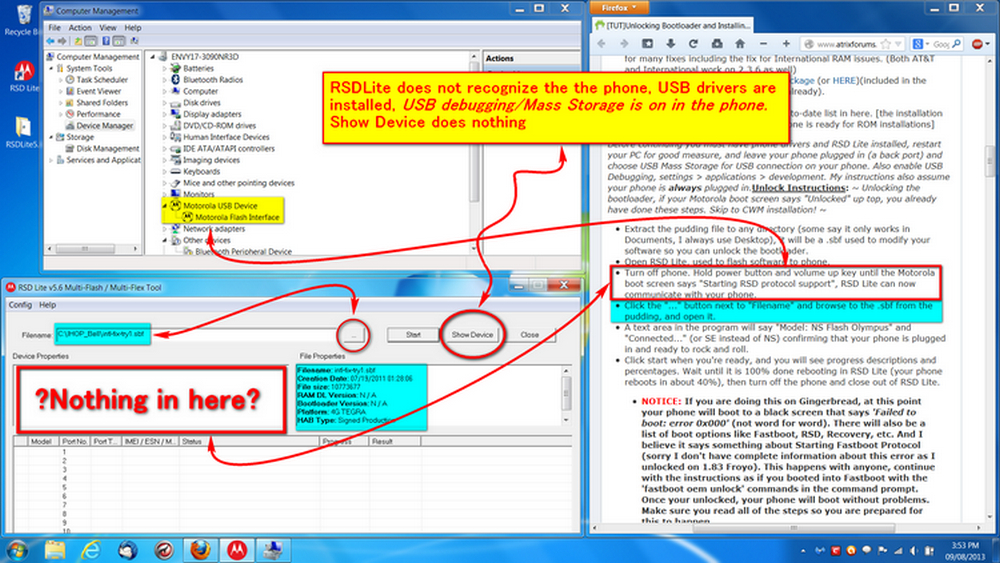The height and width of the screenshot is (563, 1000).
Task: Expand Bluetooth Radios node
Action: pyautogui.click(x=165, y=80)
